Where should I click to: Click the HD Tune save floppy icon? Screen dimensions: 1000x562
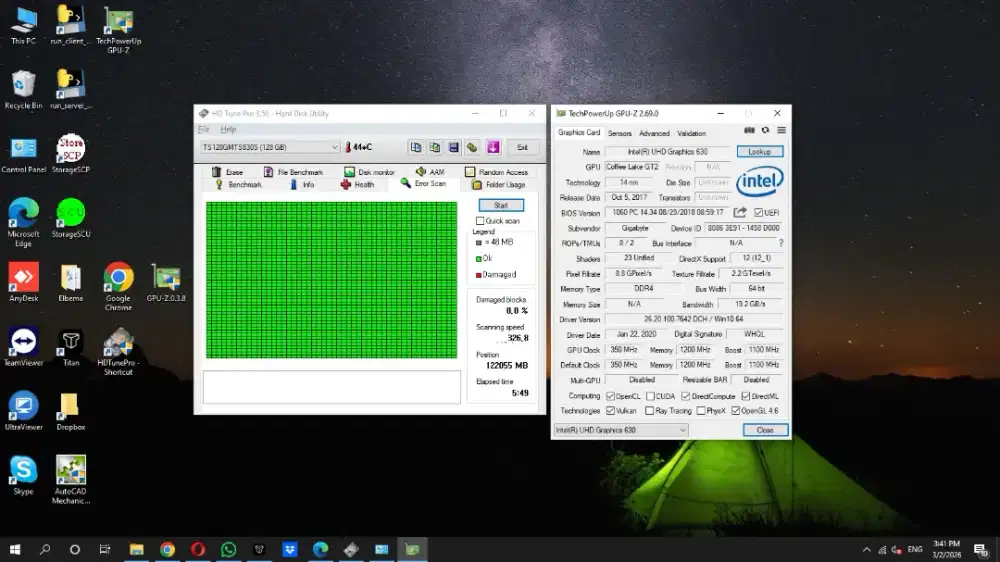pos(453,147)
